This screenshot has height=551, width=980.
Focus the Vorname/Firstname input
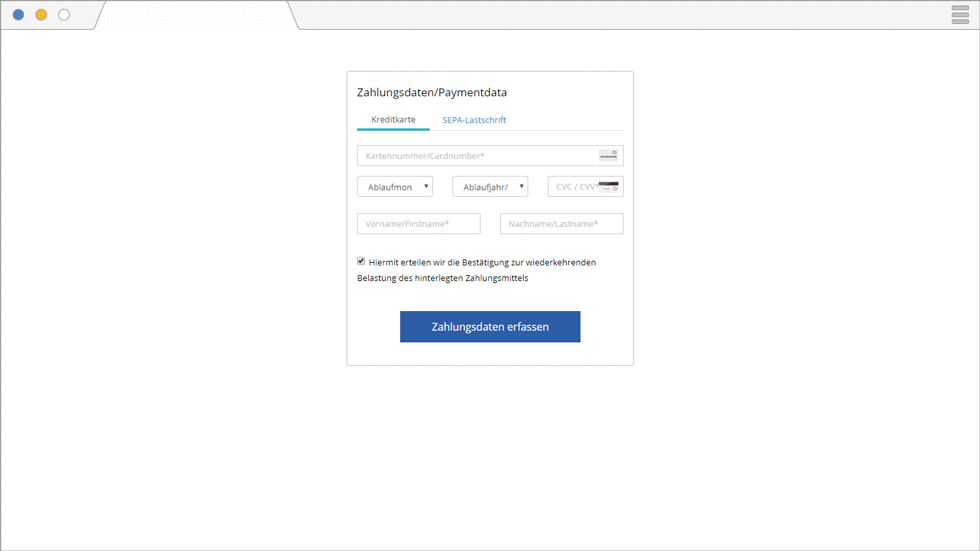[418, 224]
